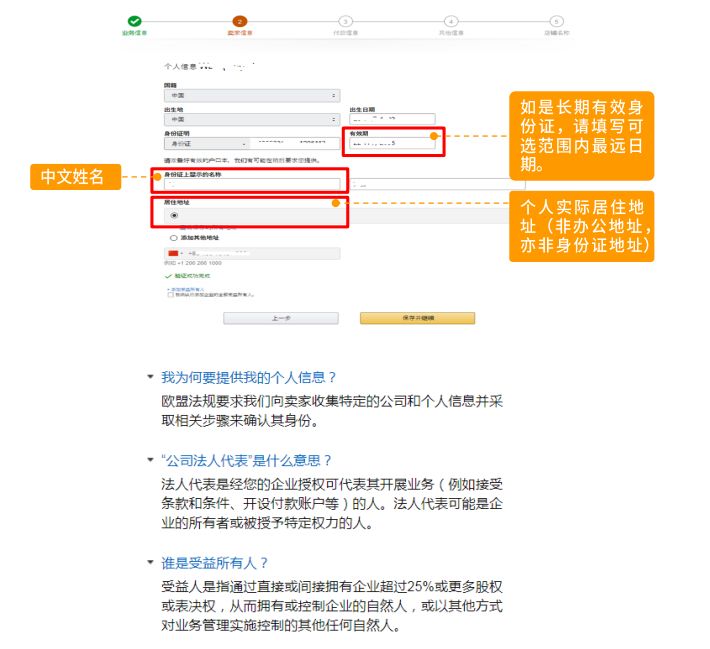
Task: Click the yellow save and continue button
Action: pyautogui.click(x=417, y=318)
